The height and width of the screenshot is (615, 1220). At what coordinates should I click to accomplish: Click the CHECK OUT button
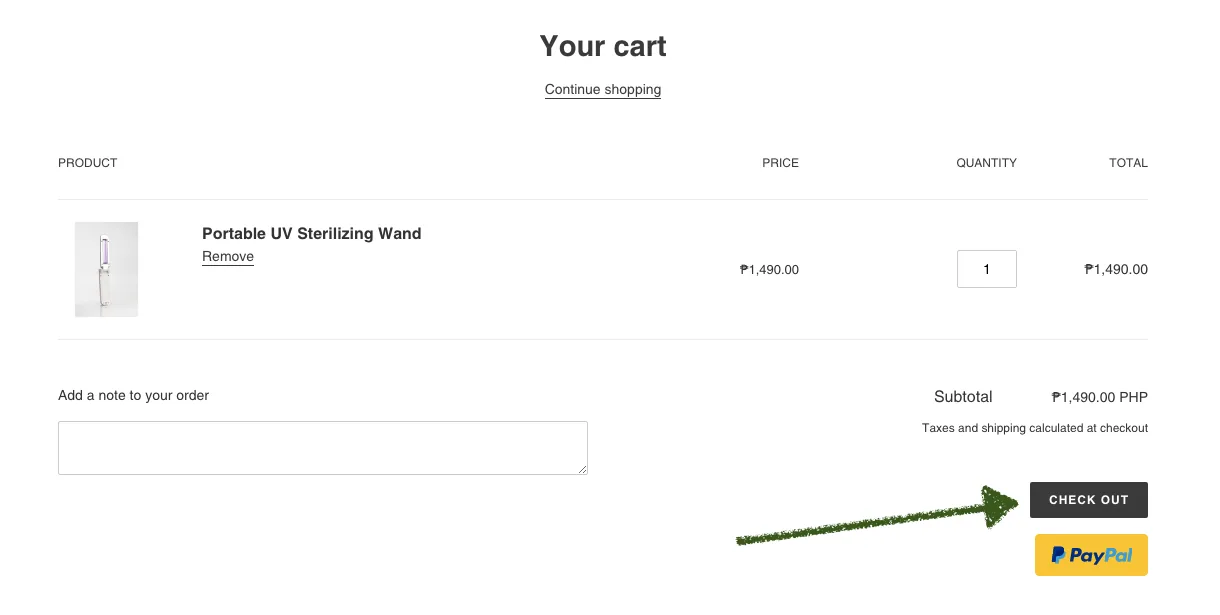click(x=1089, y=500)
